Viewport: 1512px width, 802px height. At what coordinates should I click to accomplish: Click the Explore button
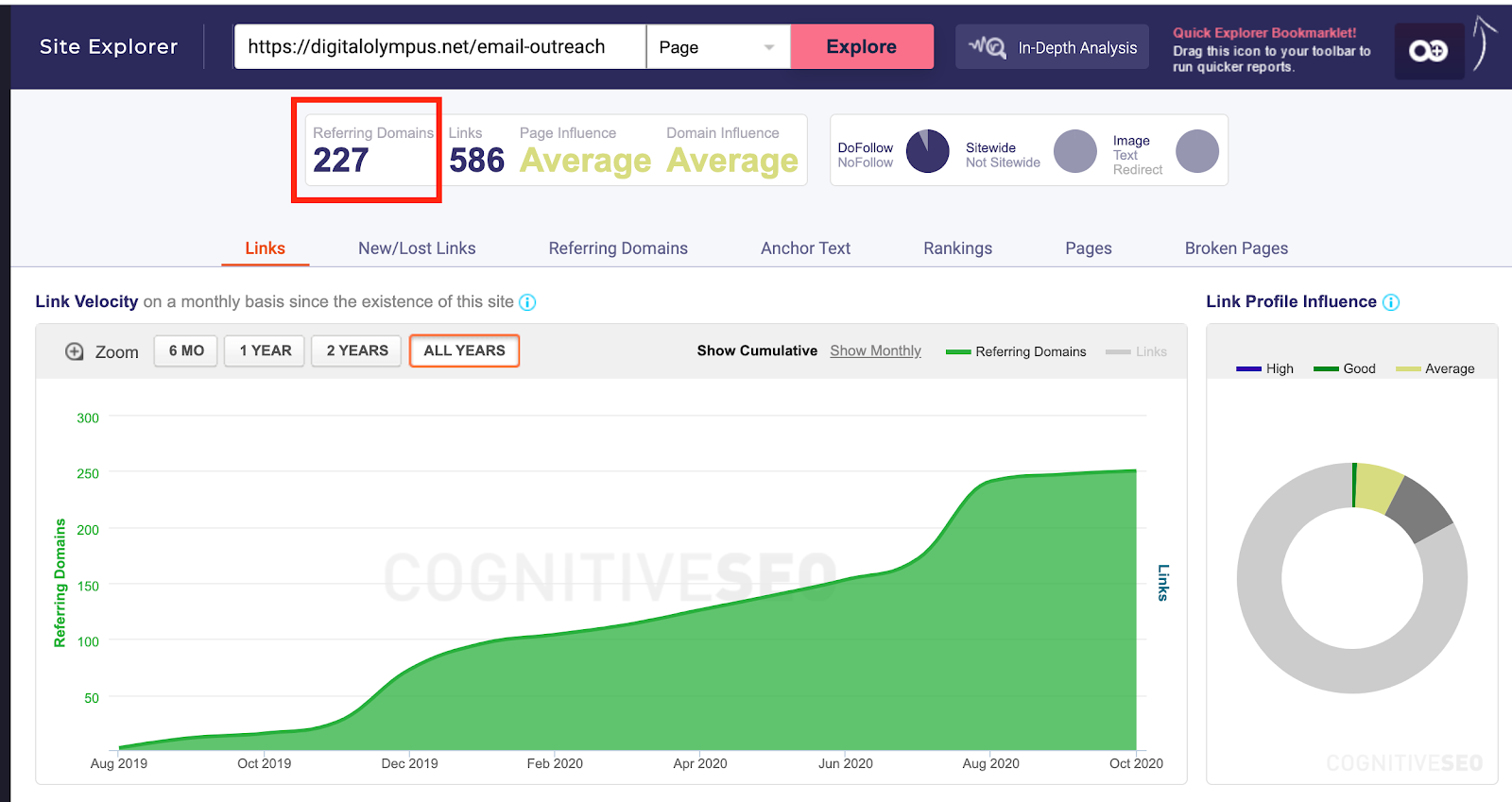pyautogui.click(x=862, y=46)
